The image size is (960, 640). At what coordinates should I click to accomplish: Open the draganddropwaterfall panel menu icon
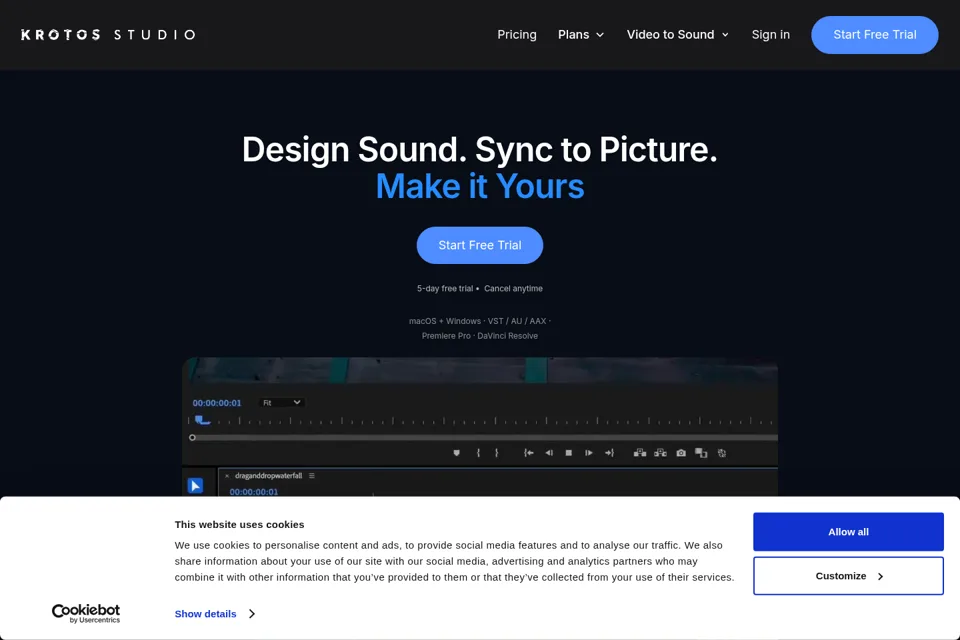pyautogui.click(x=312, y=476)
